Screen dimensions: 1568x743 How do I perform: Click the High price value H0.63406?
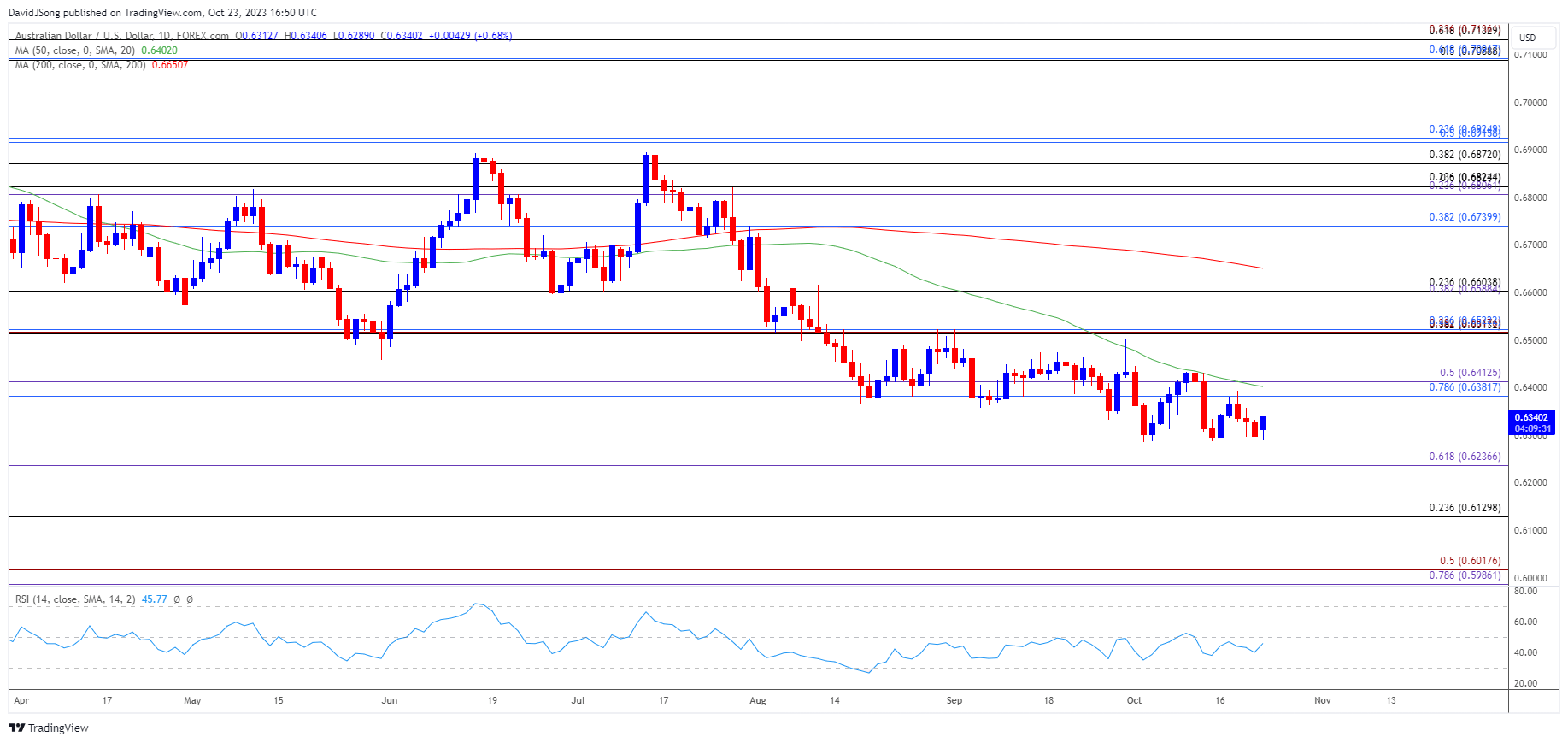(x=305, y=36)
